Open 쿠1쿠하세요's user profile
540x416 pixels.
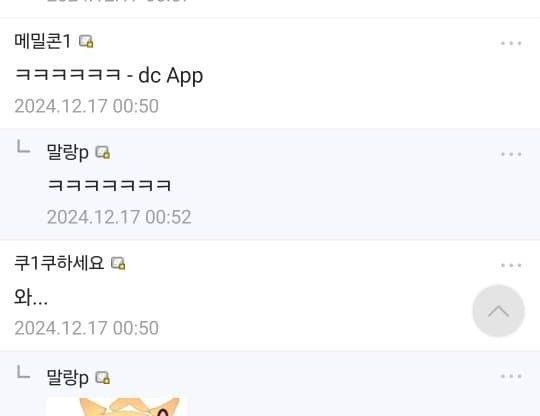[x=59, y=263]
